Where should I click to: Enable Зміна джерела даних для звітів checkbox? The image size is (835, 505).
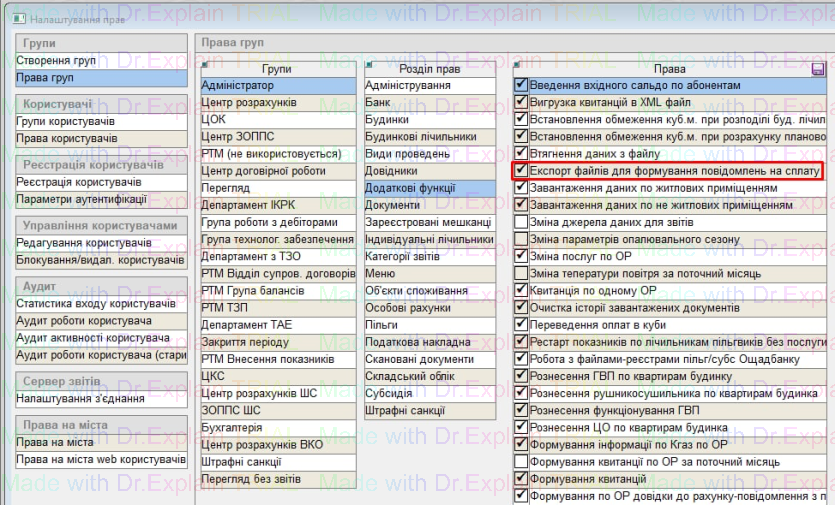(521, 222)
